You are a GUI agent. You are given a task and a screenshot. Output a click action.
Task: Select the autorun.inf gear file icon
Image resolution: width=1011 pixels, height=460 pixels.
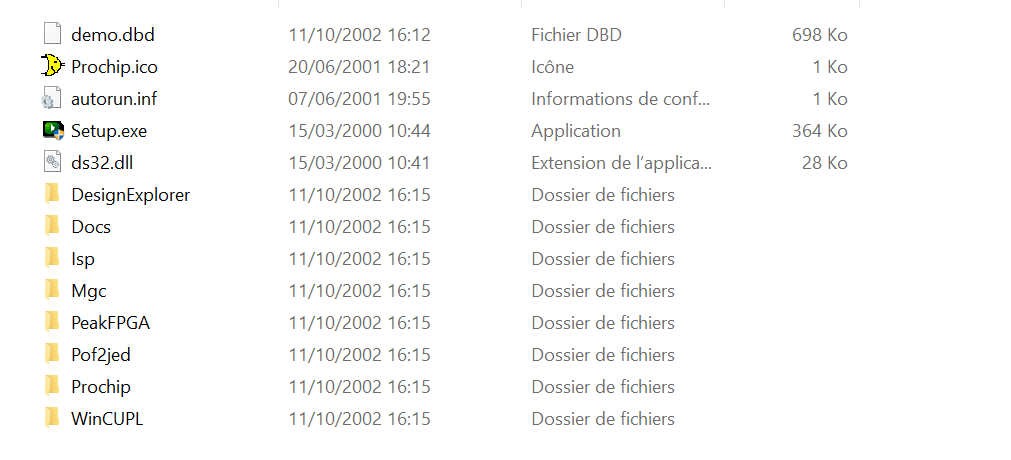click(x=52, y=99)
